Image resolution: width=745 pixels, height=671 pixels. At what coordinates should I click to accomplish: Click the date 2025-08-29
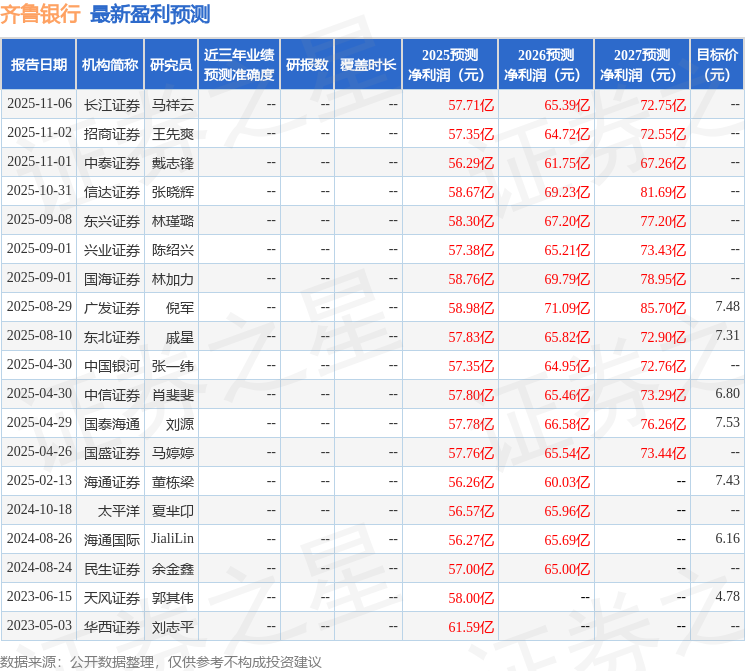(x=39, y=307)
